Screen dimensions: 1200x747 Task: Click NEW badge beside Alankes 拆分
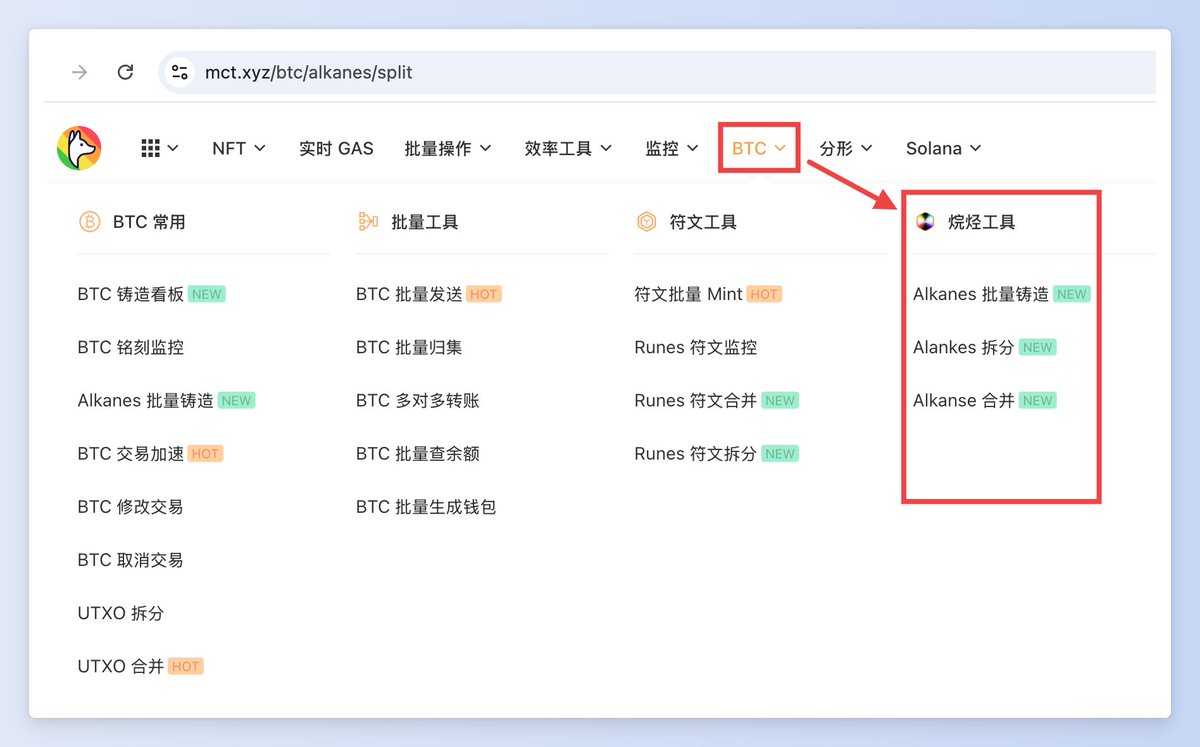1038,347
